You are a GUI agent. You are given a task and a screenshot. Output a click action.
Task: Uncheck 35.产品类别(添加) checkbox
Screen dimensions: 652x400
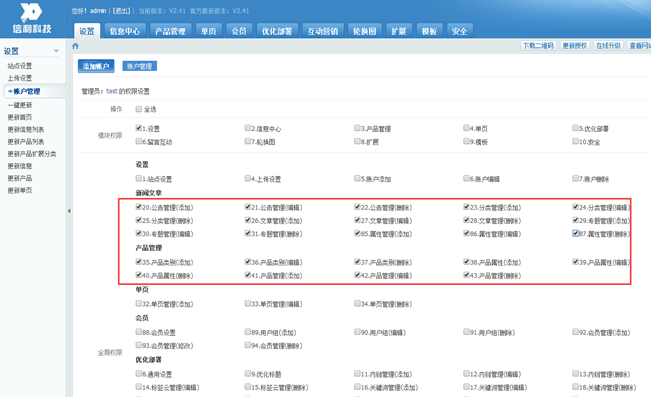139,262
